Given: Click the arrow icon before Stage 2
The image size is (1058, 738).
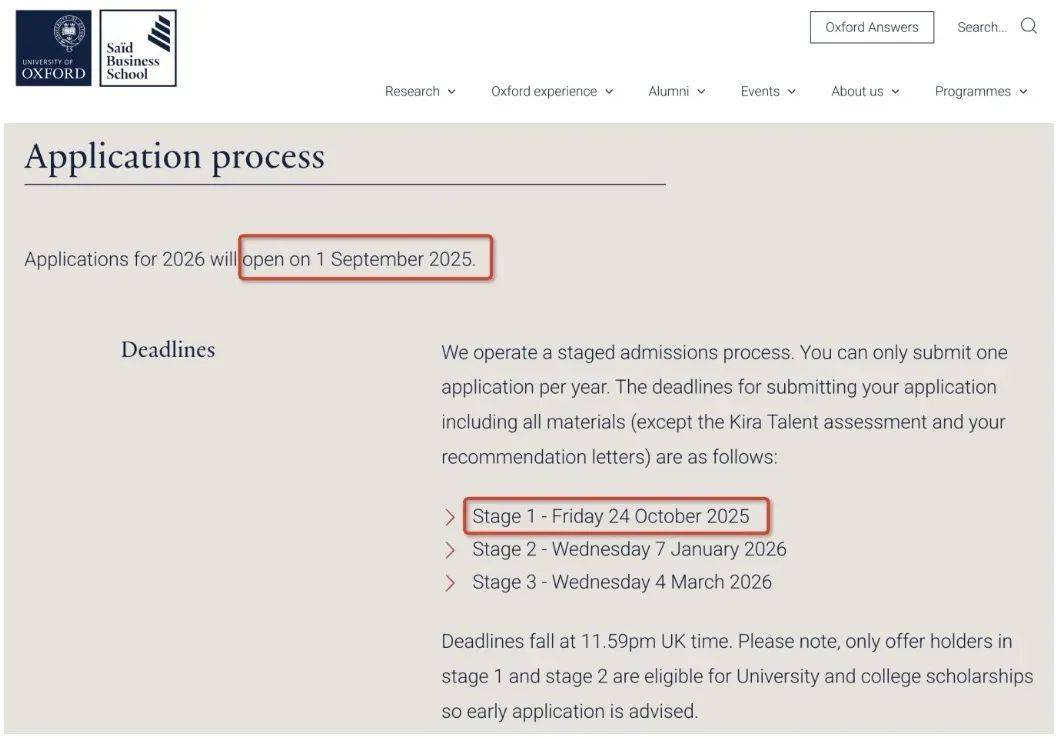Looking at the screenshot, I should pyautogui.click(x=449, y=549).
